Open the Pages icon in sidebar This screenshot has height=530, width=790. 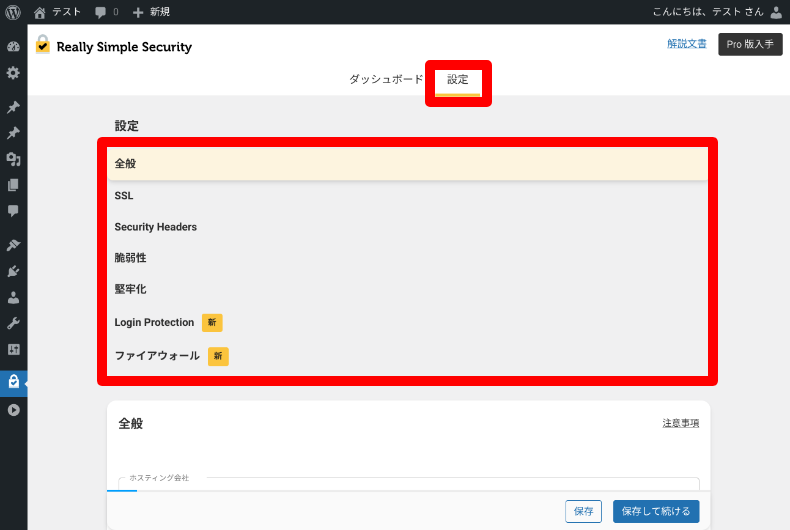click(x=13, y=185)
